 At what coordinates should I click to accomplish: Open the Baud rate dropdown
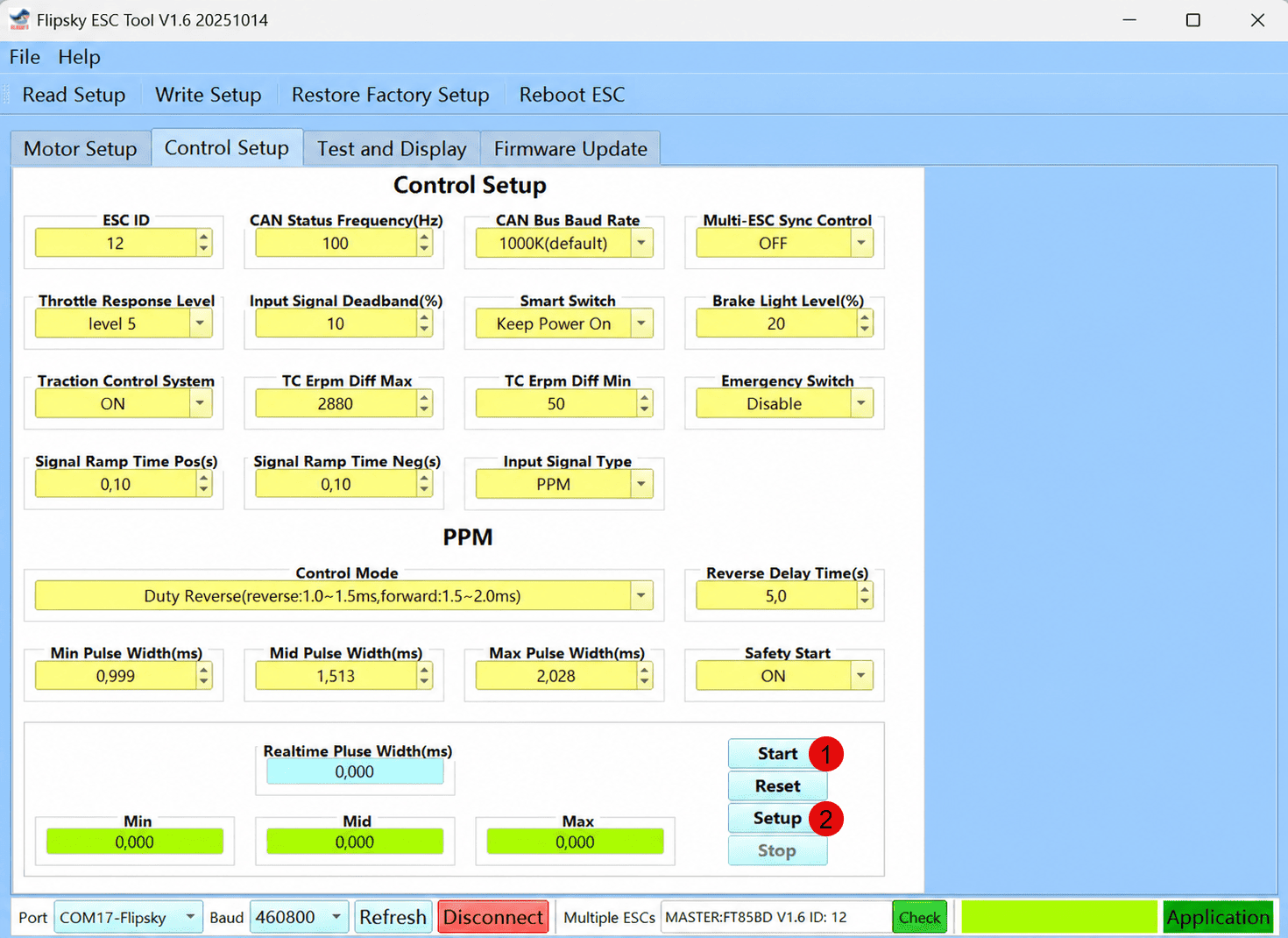pyautogui.click(x=299, y=918)
